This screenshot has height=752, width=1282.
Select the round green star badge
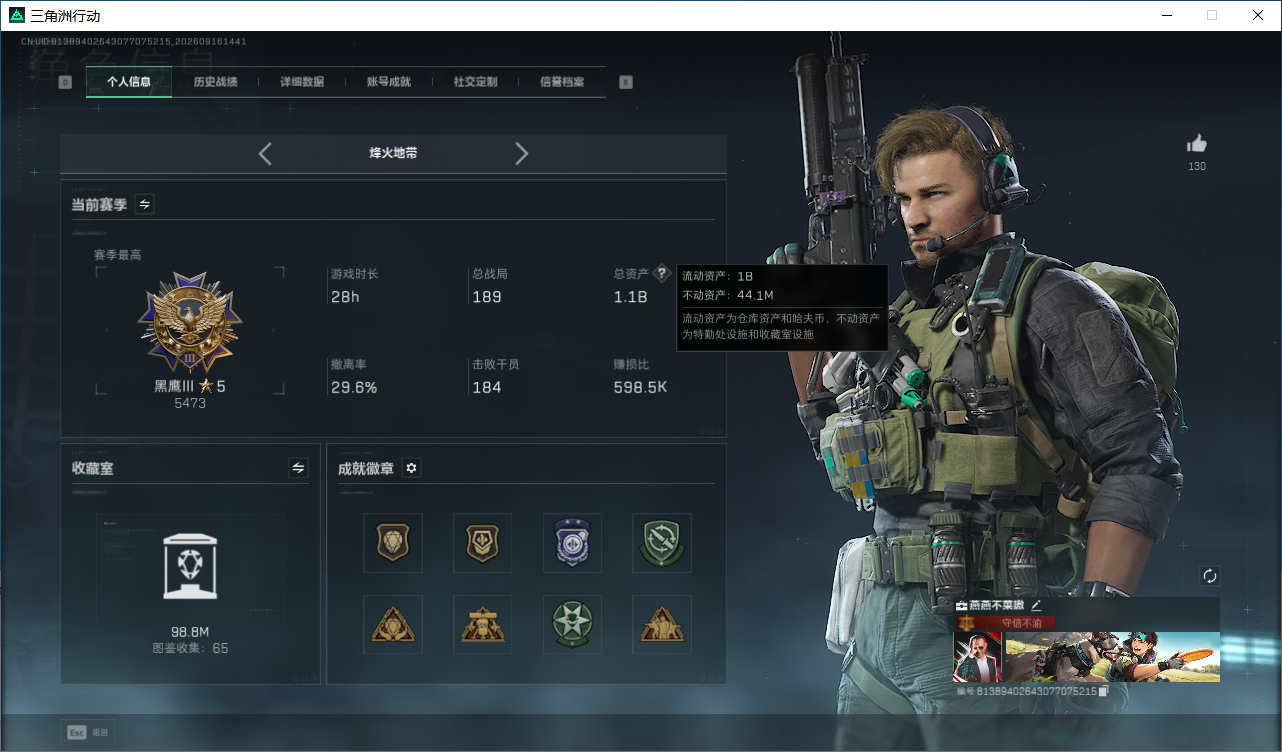(572, 625)
